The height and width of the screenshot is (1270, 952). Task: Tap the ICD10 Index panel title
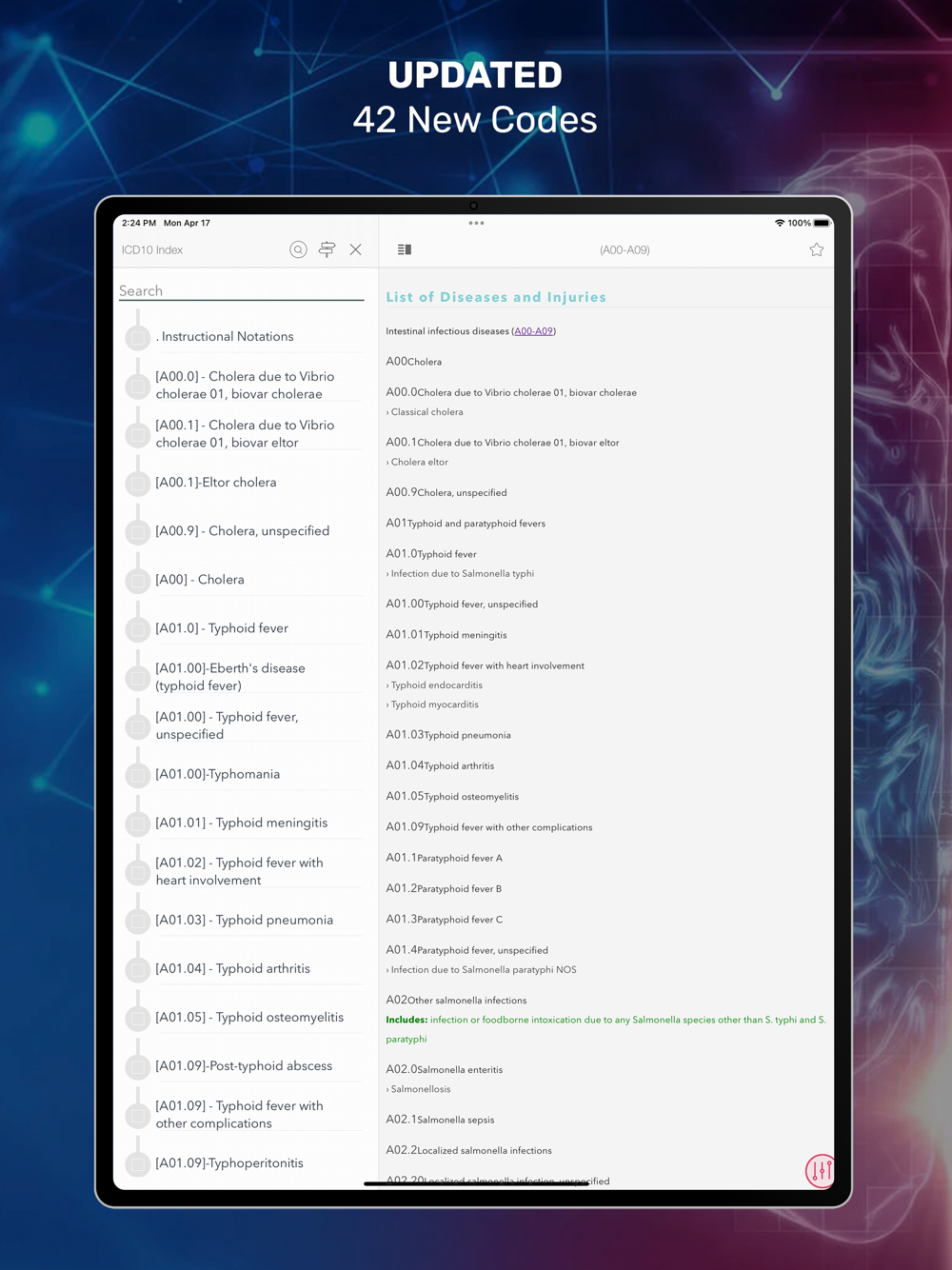pos(152,249)
